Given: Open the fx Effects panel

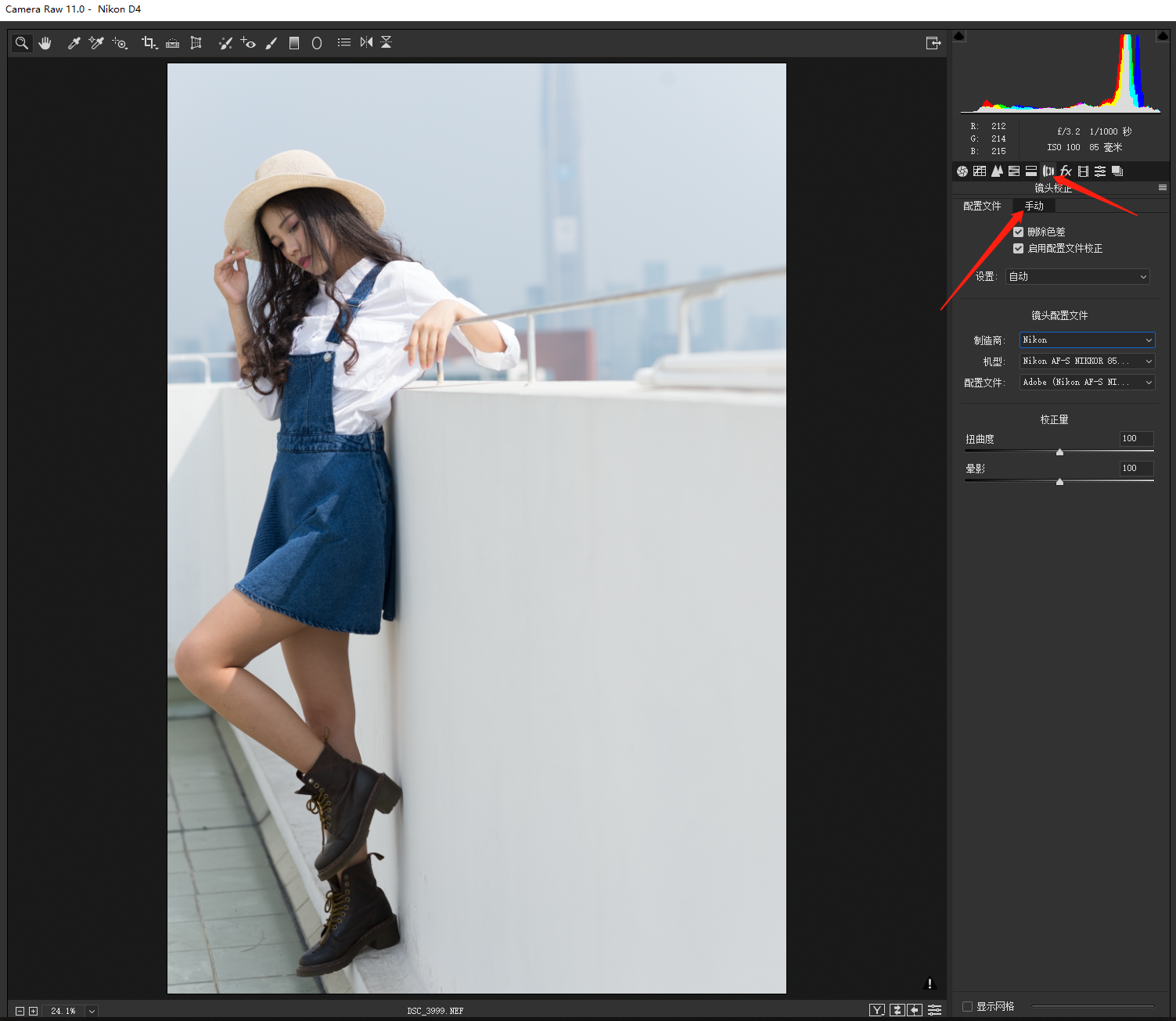Looking at the screenshot, I should (1066, 171).
